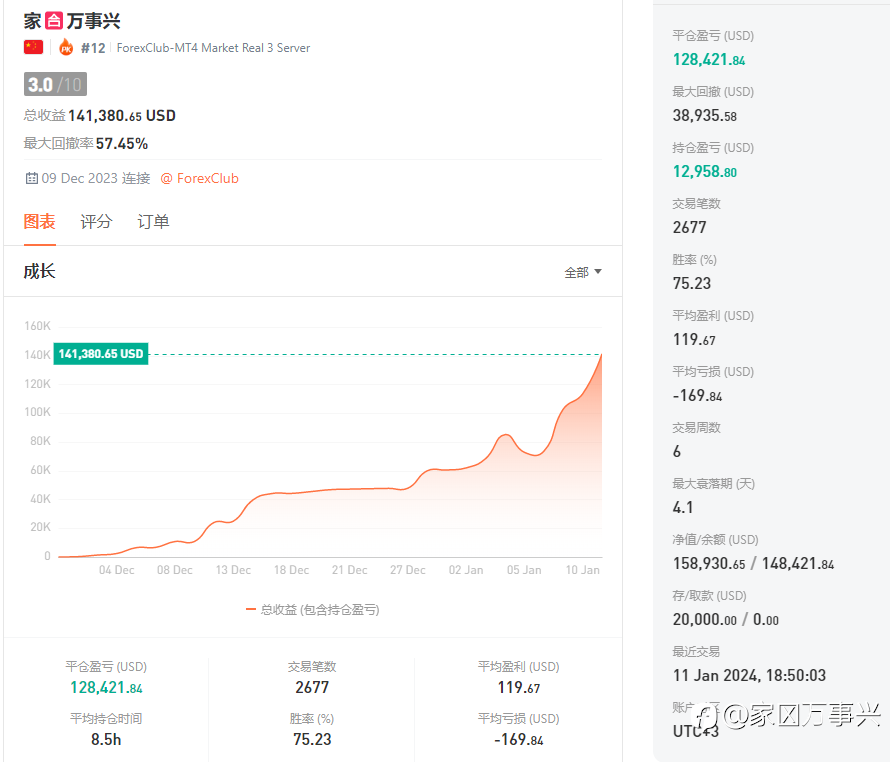Screen dimensions: 890x762
Task: Click trading weeks value 6
Action: (x=677, y=451)
